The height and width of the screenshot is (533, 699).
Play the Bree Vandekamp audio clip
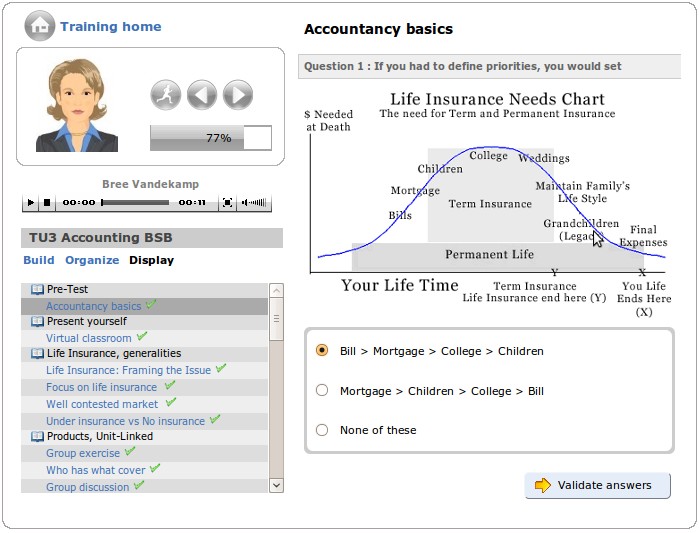tap(31, 203)
